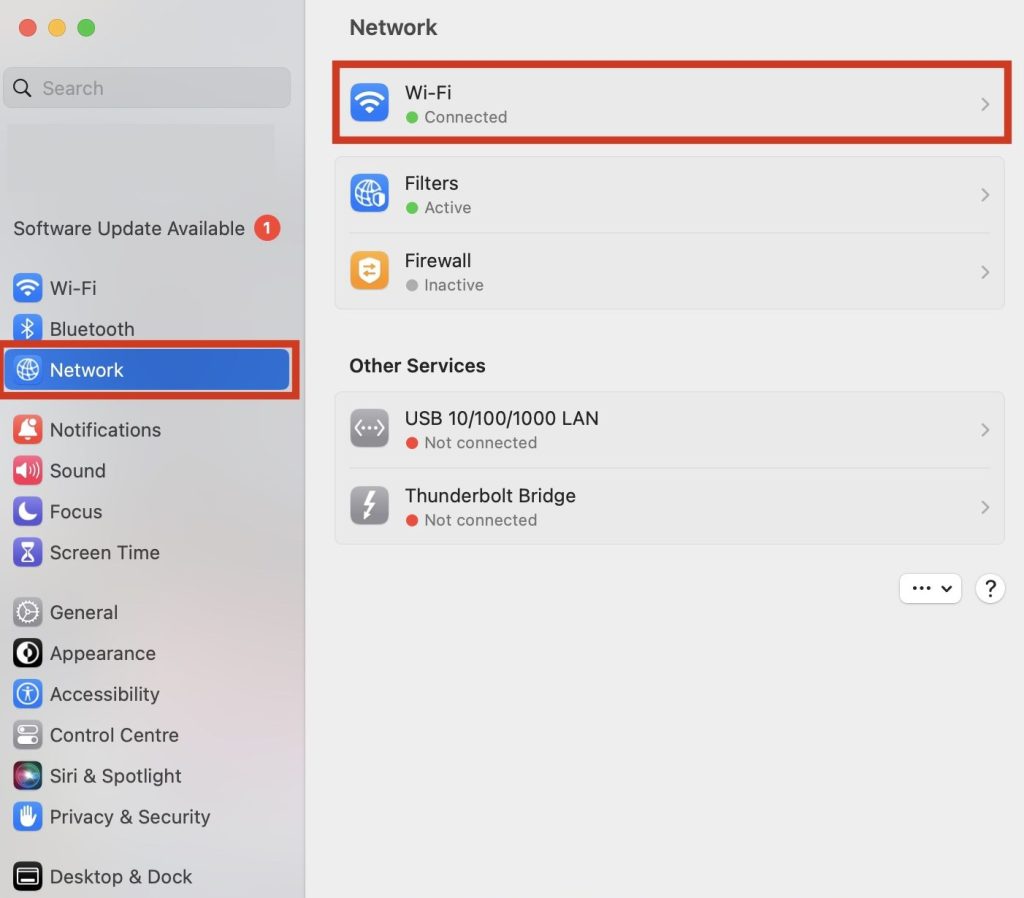Select Accessibility in the sidebar
Viewport: 1024px width, 898px height.
147,694
